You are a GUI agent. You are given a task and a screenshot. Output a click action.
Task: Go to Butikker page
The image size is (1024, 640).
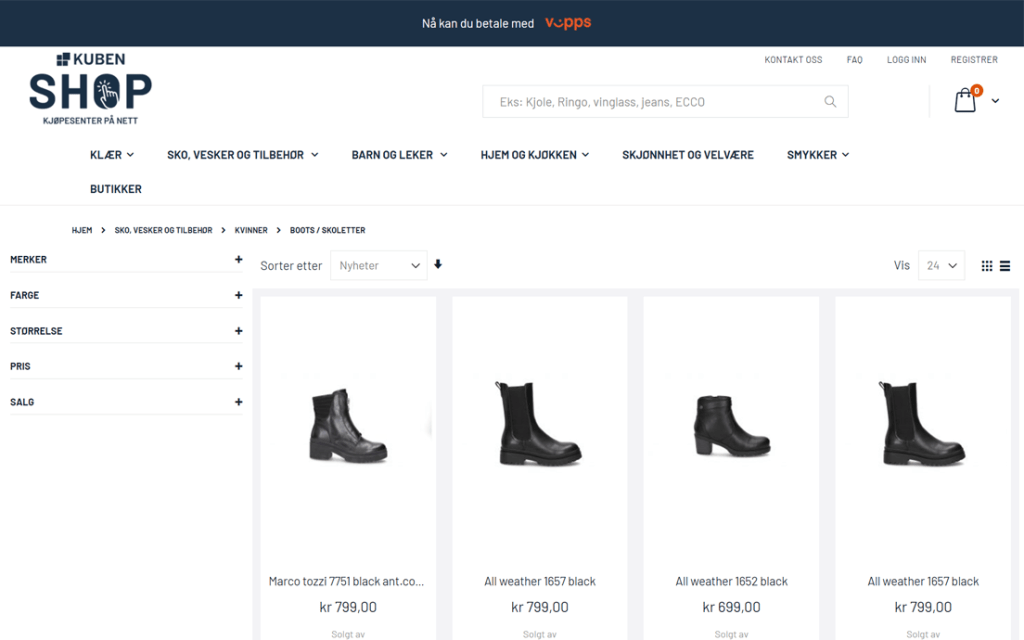116,189
